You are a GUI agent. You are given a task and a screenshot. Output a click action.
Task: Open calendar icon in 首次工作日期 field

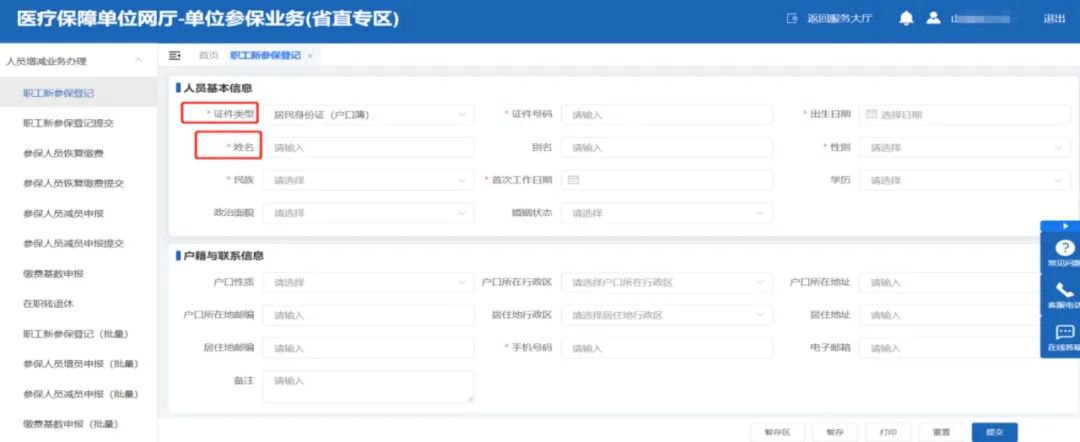coord(572,180)
